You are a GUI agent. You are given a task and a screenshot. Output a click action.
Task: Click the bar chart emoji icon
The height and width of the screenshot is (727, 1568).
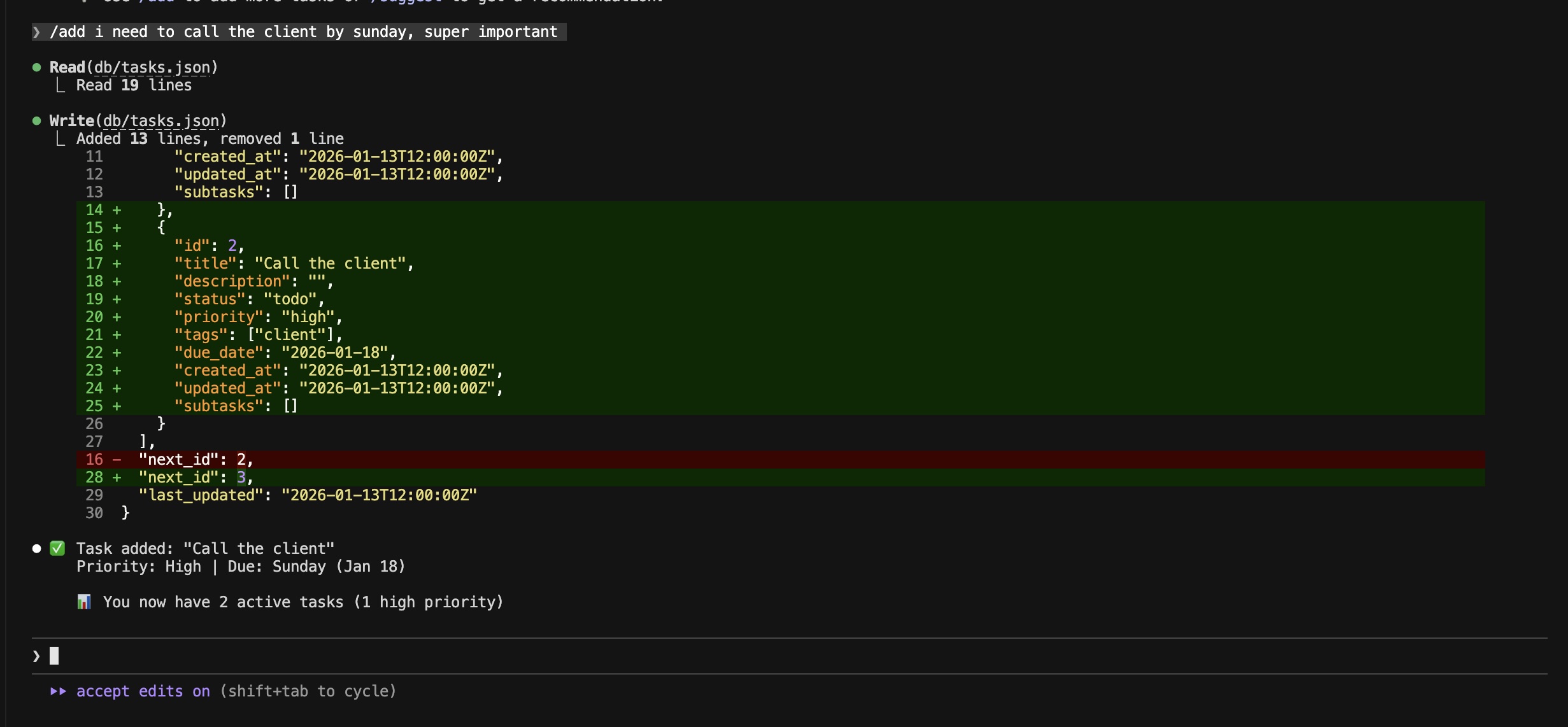[83, 602]
